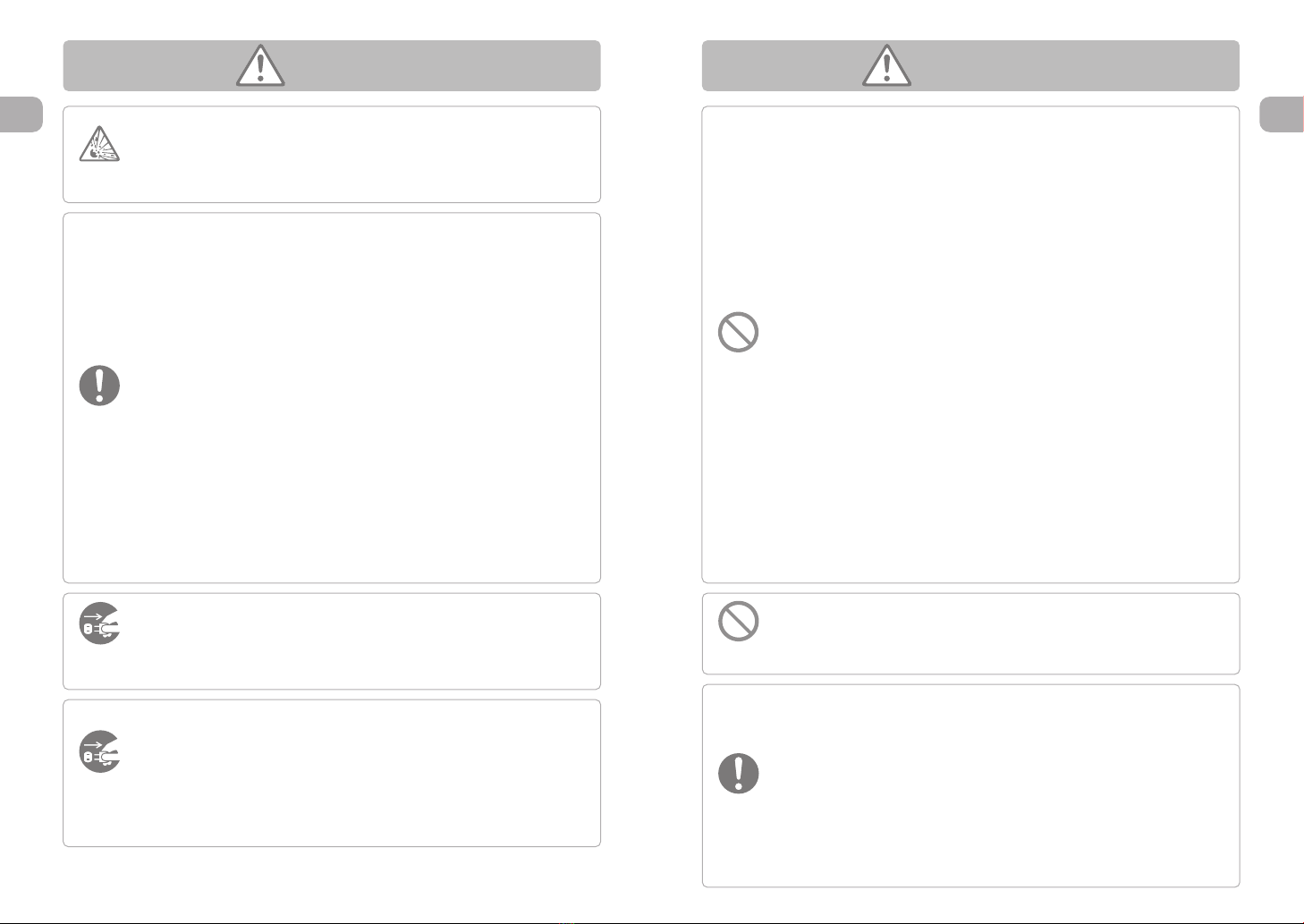Image resolution: width=1304 pixels, height=924 pixels.
Task: Click the gray header bar of the right page
Action: click(970, 65)
